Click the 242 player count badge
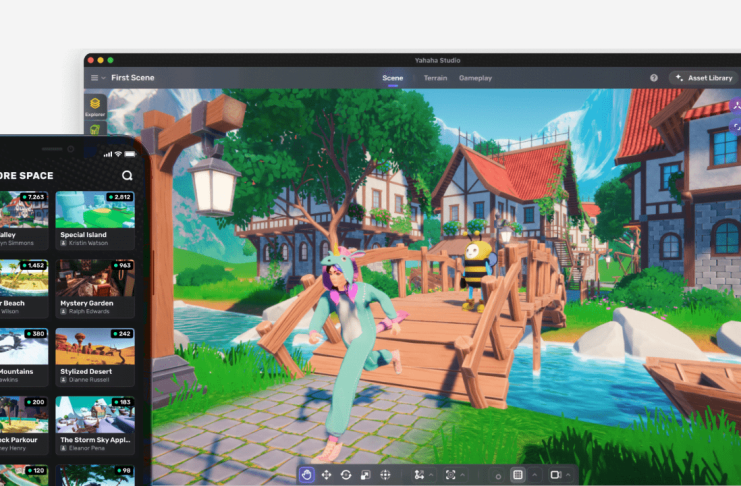Image resolution: width=741 pixels, height=486 pixels. 122,334
